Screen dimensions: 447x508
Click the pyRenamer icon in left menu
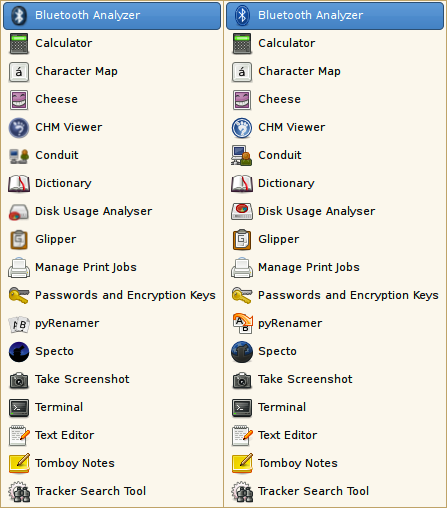(19, 324)
